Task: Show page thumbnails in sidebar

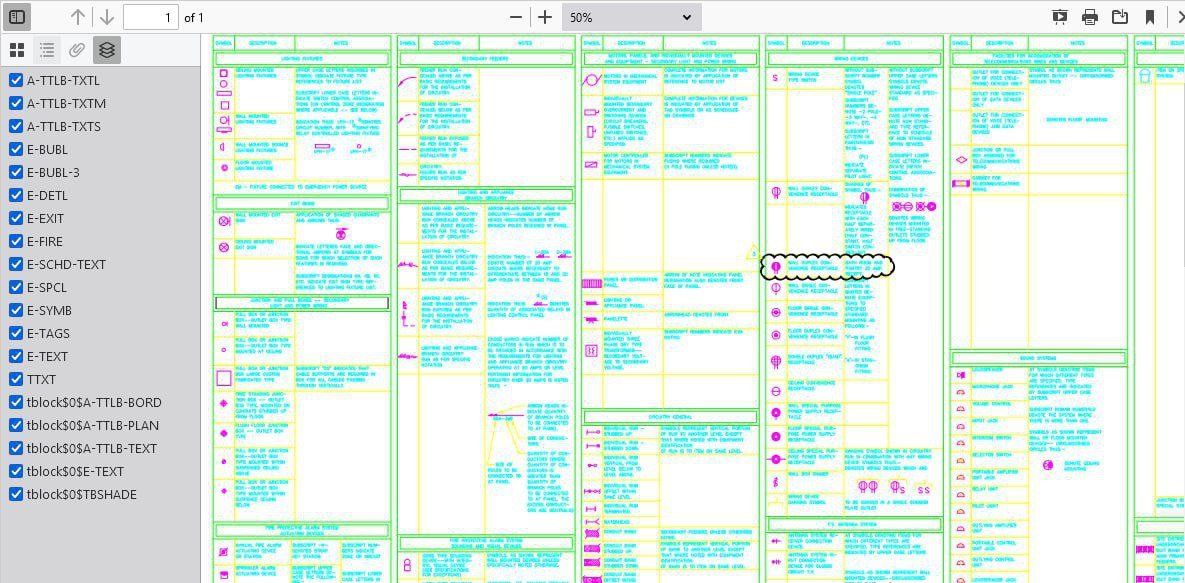Action: coord(17,50)
